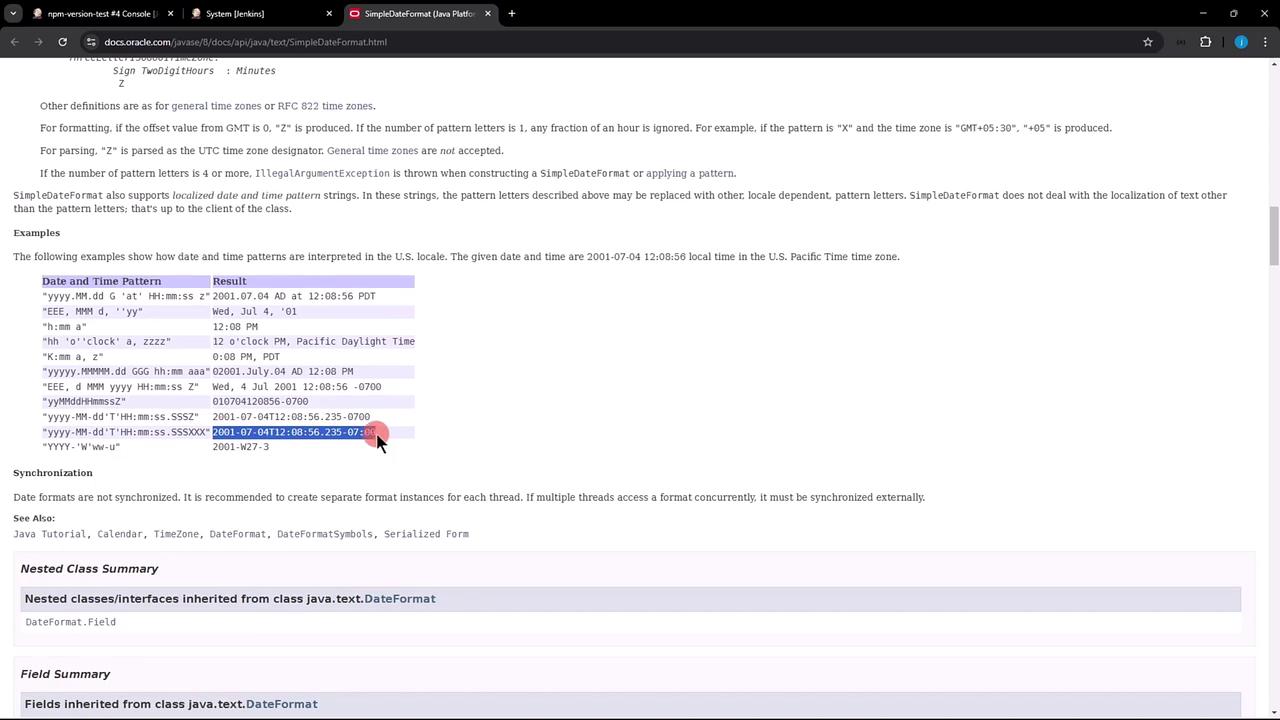Open a new tab with plus icon

[x=511, y=14]
